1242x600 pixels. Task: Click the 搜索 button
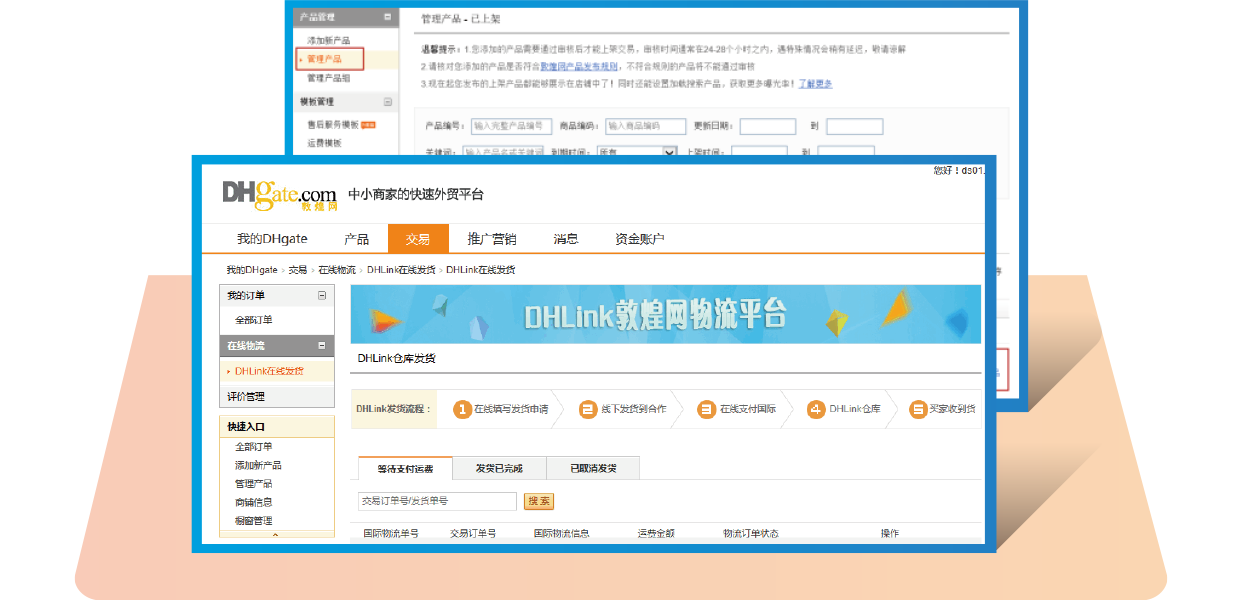pyautogui.click(x=539, y=501)
